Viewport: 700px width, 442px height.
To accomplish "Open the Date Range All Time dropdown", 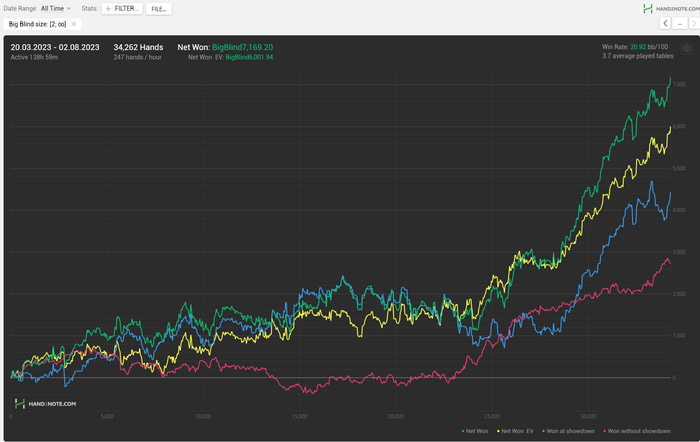I will 55,8.
